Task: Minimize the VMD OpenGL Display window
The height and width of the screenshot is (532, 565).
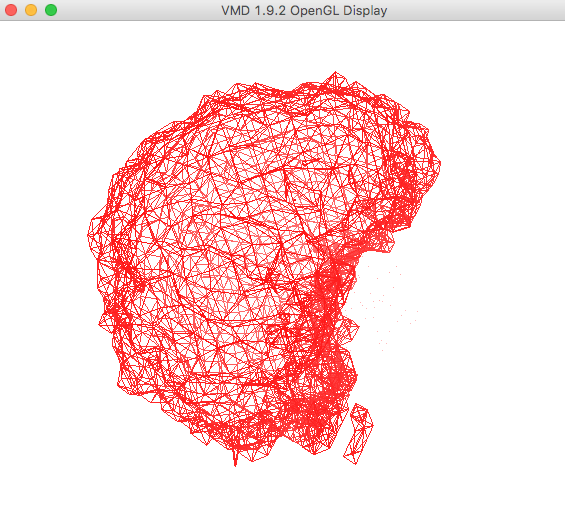Action: (x=31, y=10)
